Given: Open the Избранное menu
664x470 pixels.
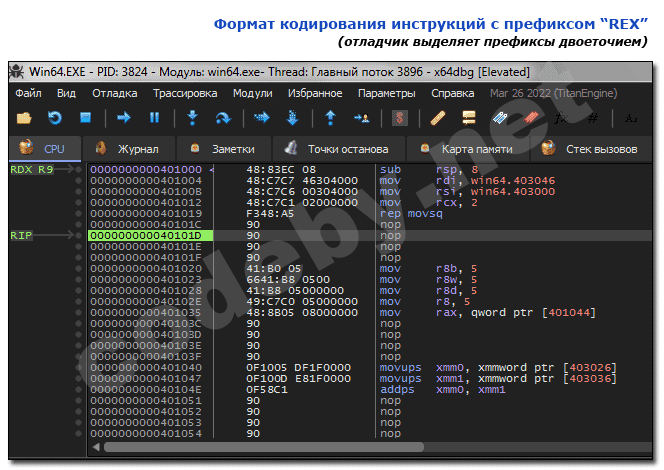Looking at the screenshot, I should click(x=315, y=93).
